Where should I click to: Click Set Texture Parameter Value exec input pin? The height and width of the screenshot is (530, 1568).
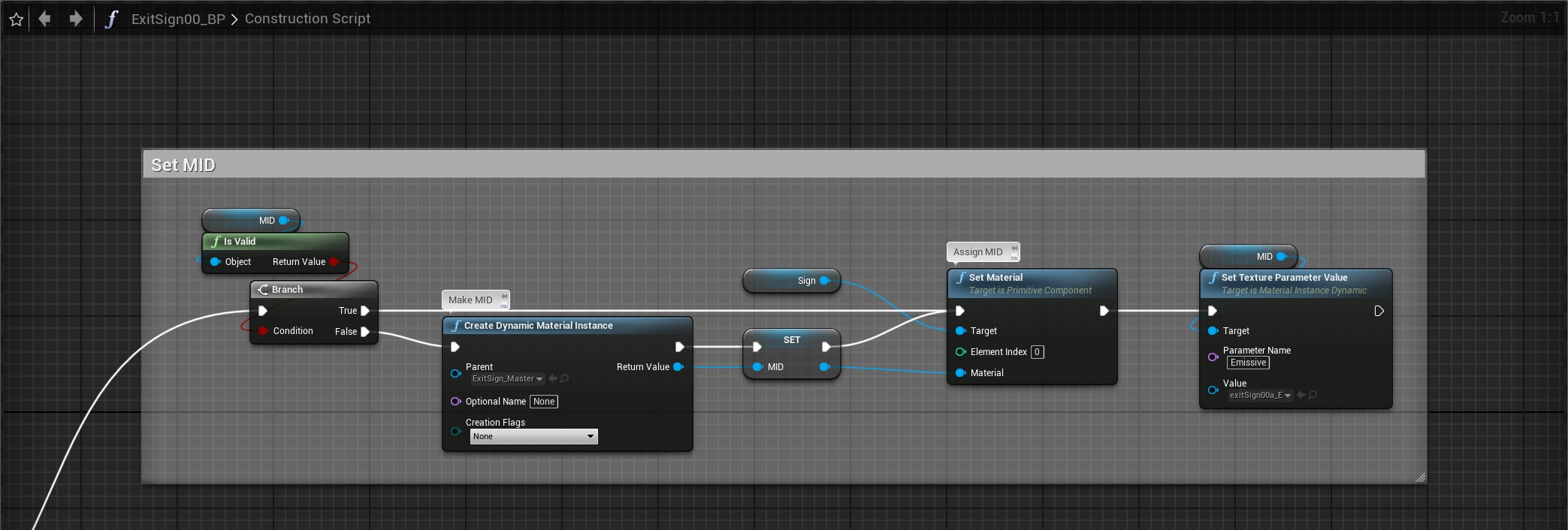point(1213,311)
